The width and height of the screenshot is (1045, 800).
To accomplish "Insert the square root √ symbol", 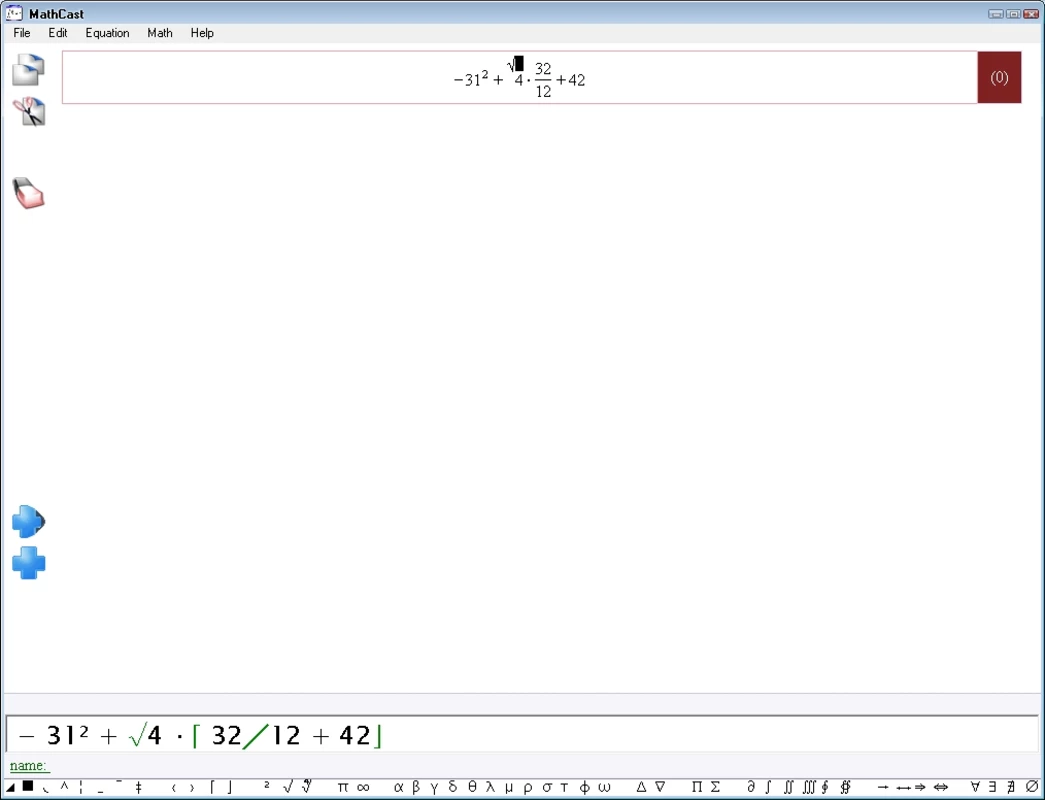I will click(x=288, y=787).
